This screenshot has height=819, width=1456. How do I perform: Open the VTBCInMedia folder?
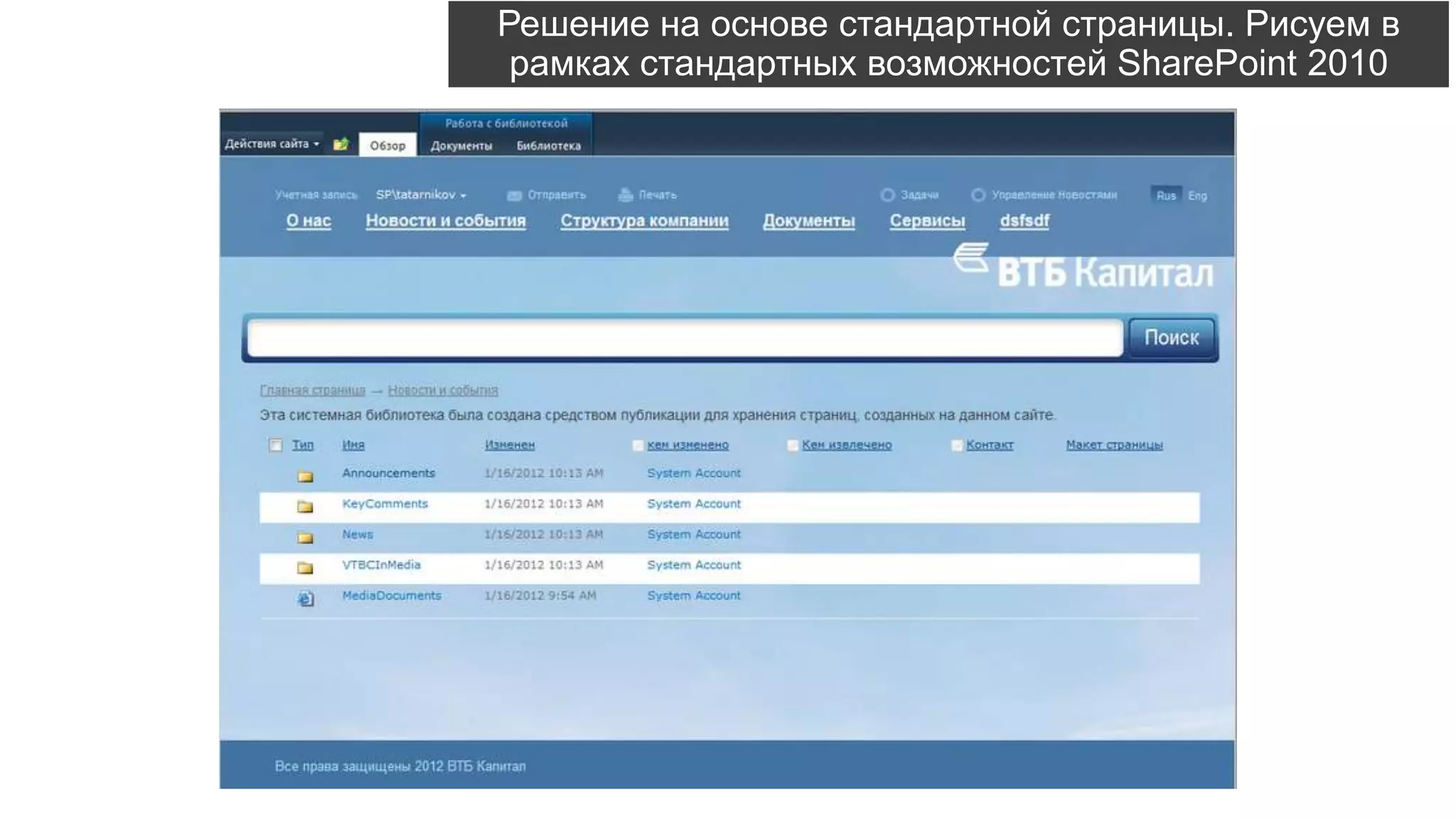[382, 564]
